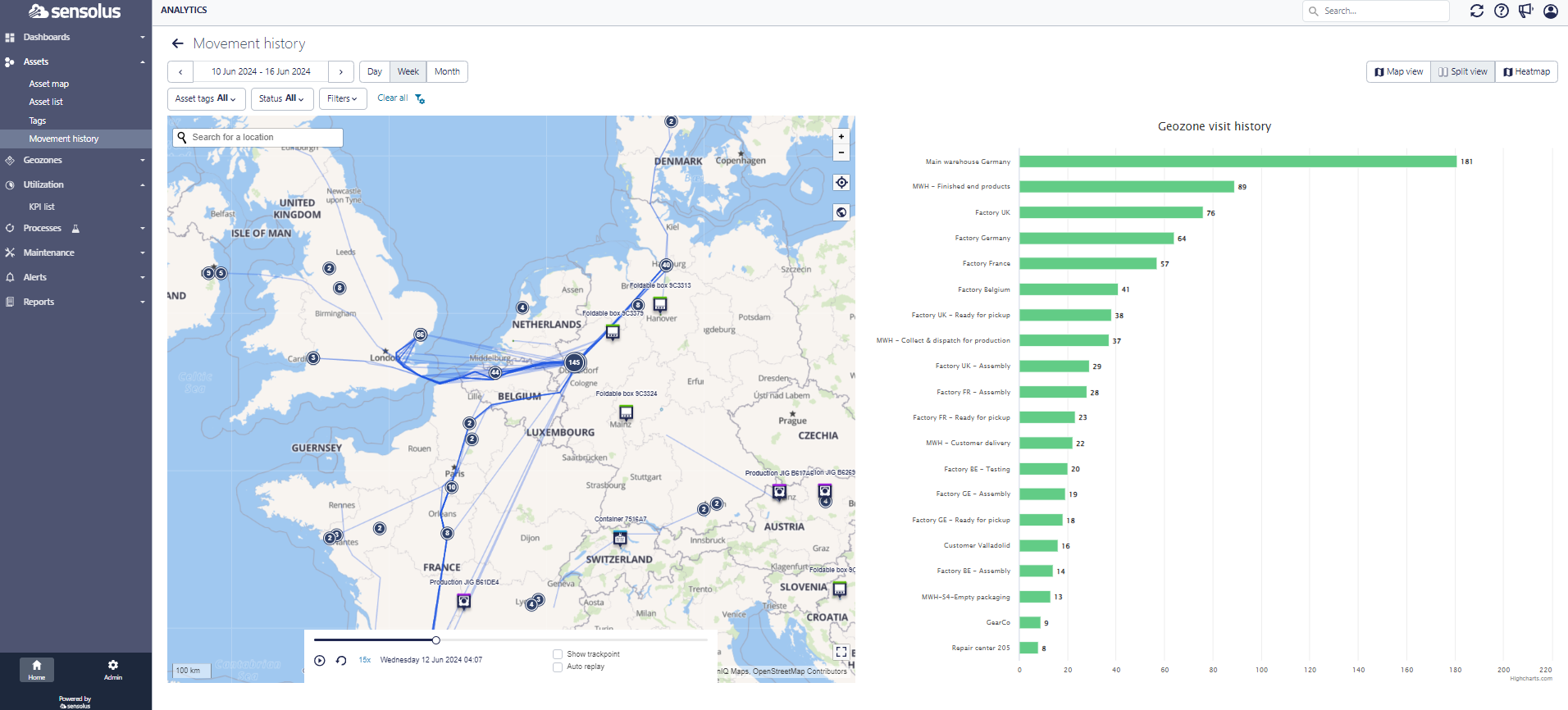
Task: Click the filter funnel icon beside Clear all
Action: click(x=420, y=98)
